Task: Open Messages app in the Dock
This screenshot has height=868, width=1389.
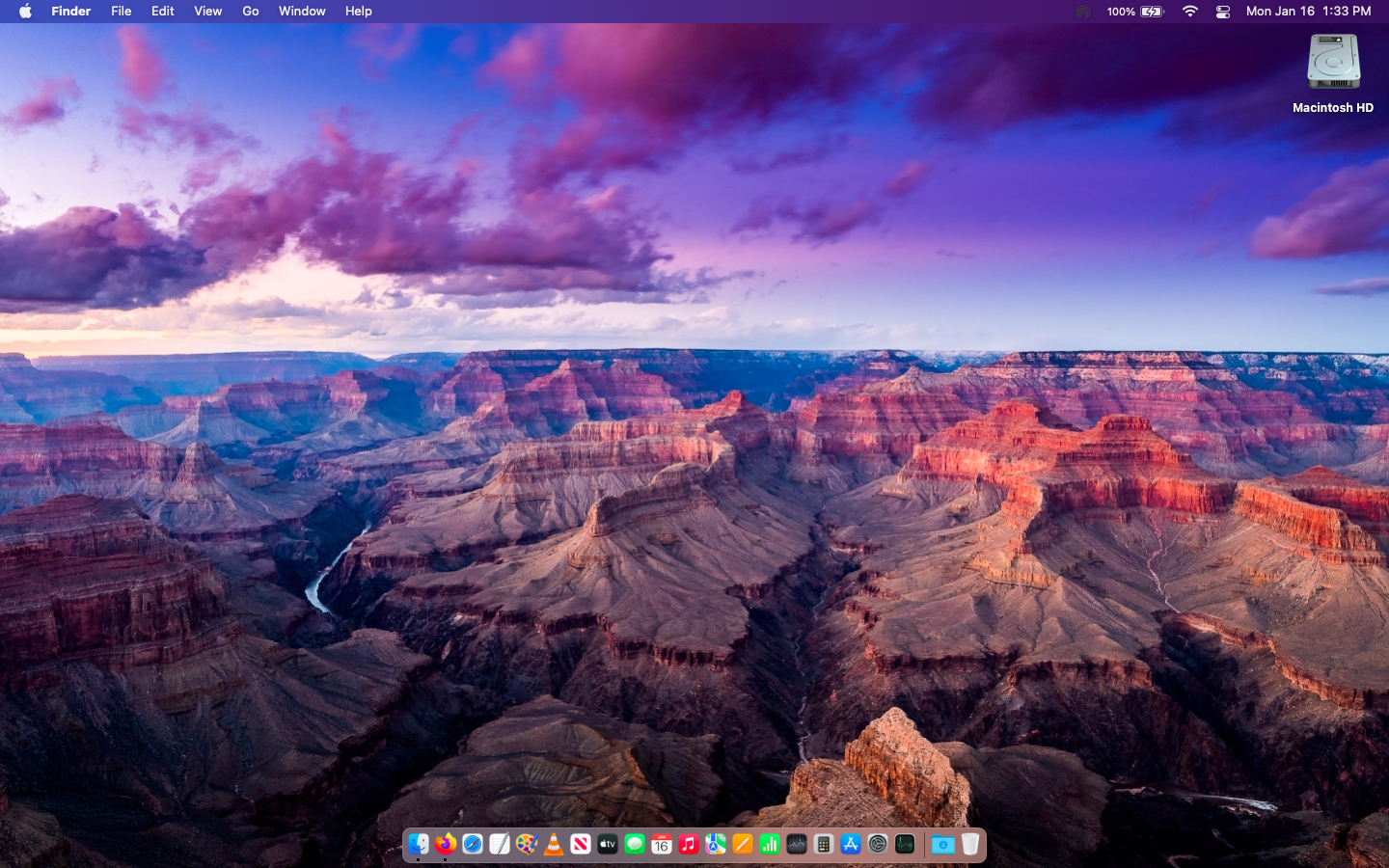Action: tap(634, 844)
